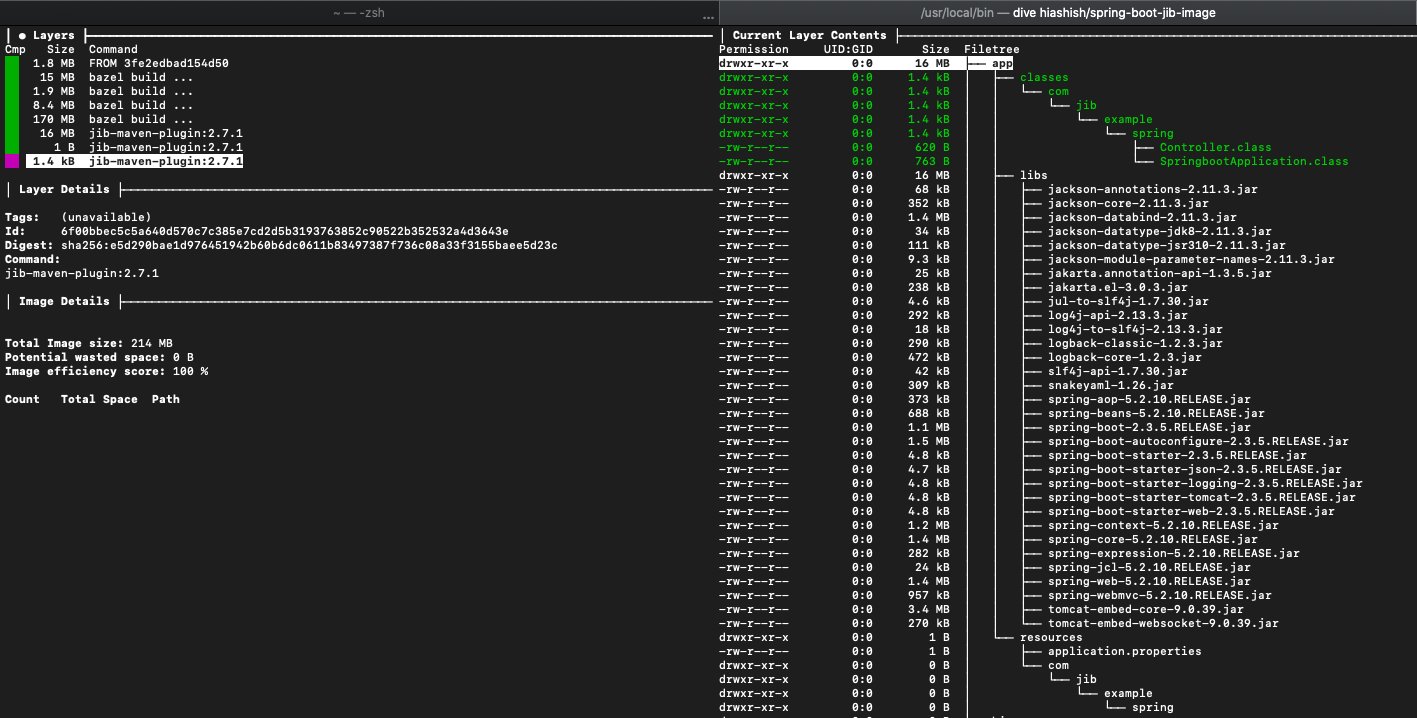Click the Image efficiency score line
Image resolution: width=1417 pixels, height=718 pixels.
click(106, 371)
